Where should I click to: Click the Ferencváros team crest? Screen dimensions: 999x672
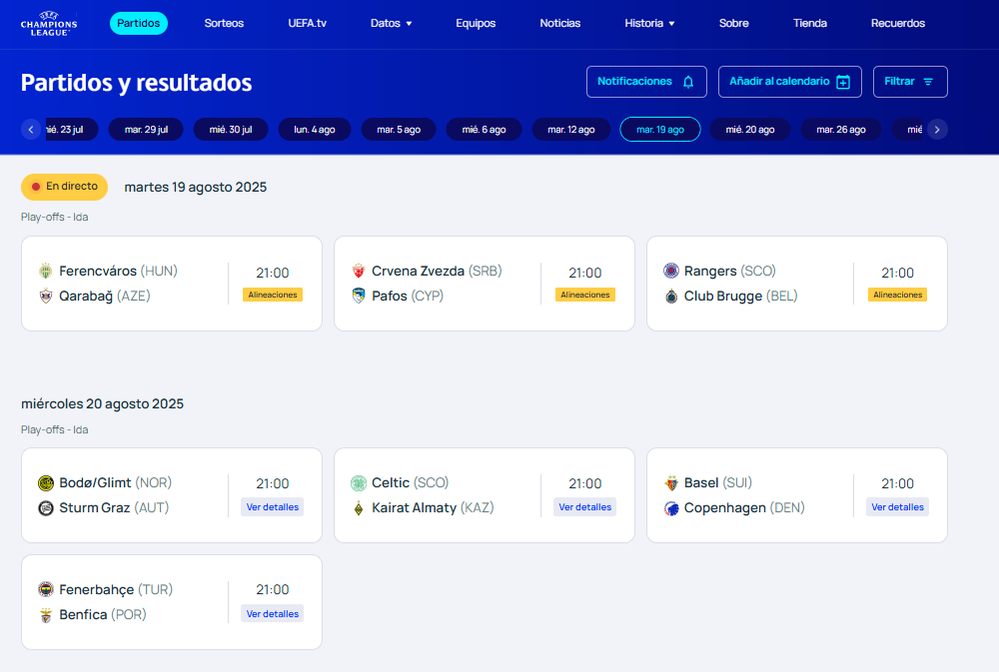click(x=45, y=271)
